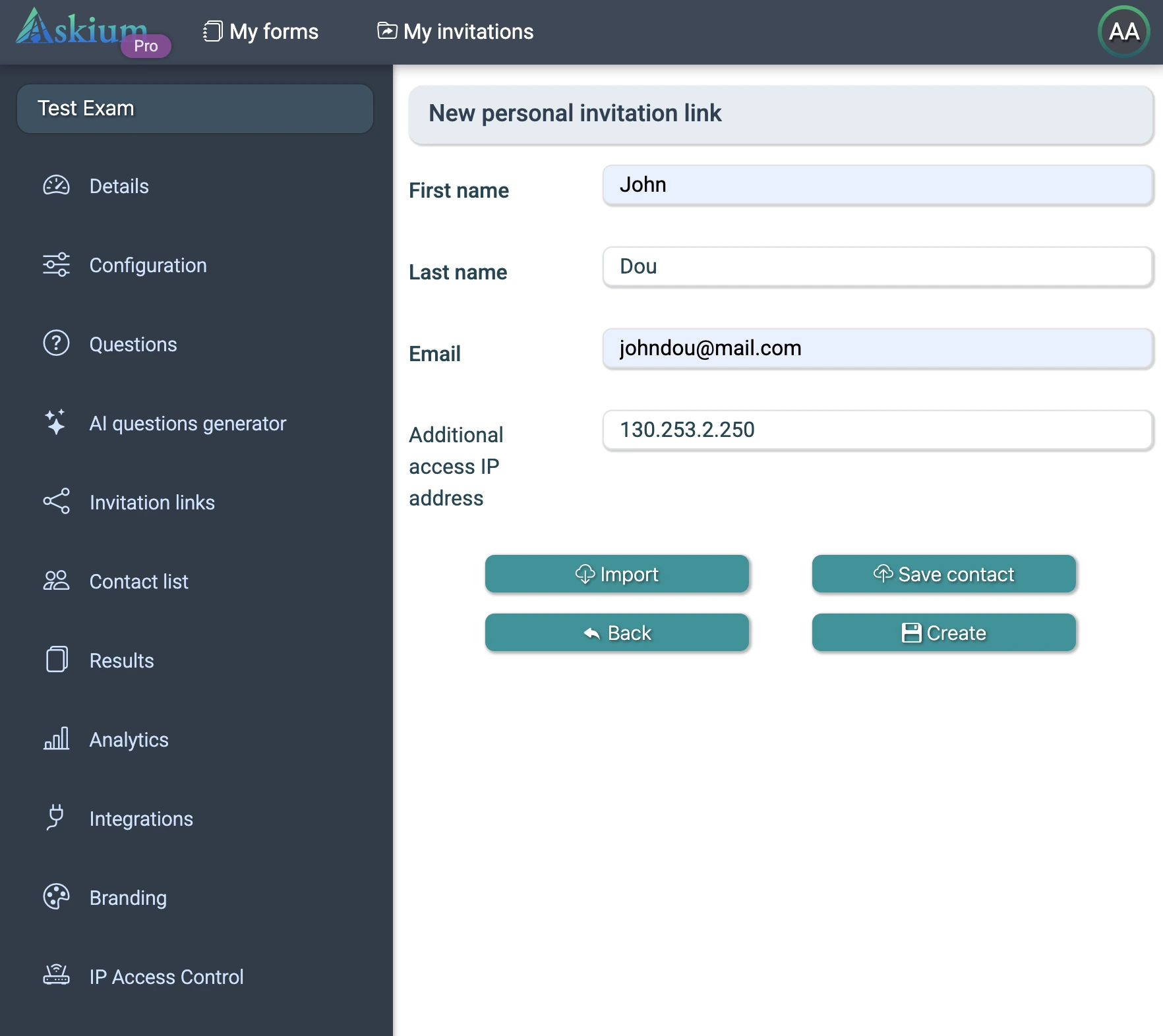
Task: Click the Save contact button
Action: point(943,574)
